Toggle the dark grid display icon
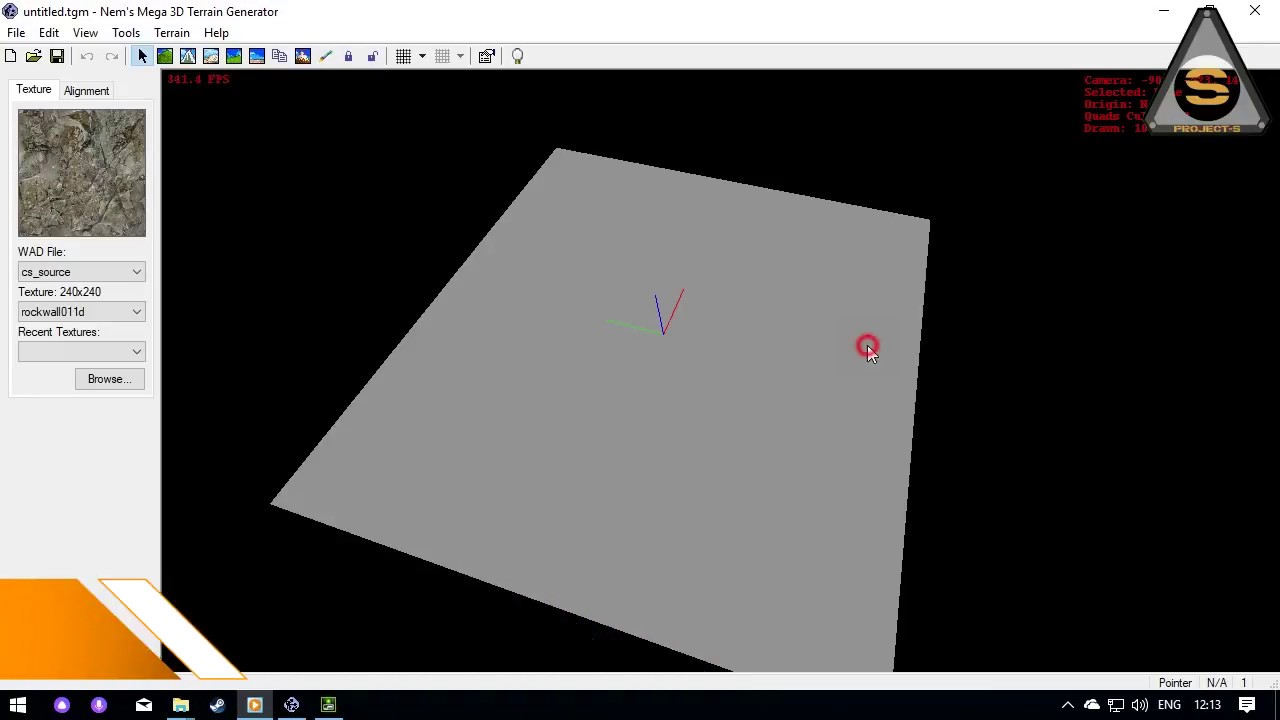This screenshot has height=720, width=1280. [x=403, y=56]
